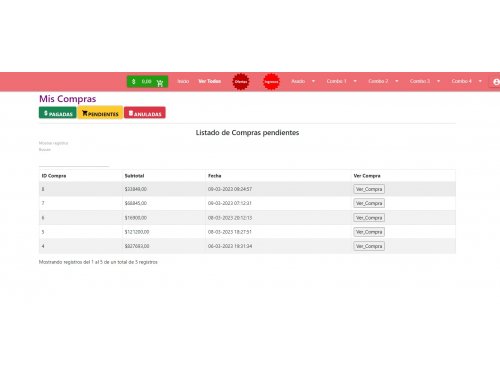The height and width of the screenshot is (375, 500).
Task: Click Ver_Compra for purchase ID 5
Action: tap(369, 232)
